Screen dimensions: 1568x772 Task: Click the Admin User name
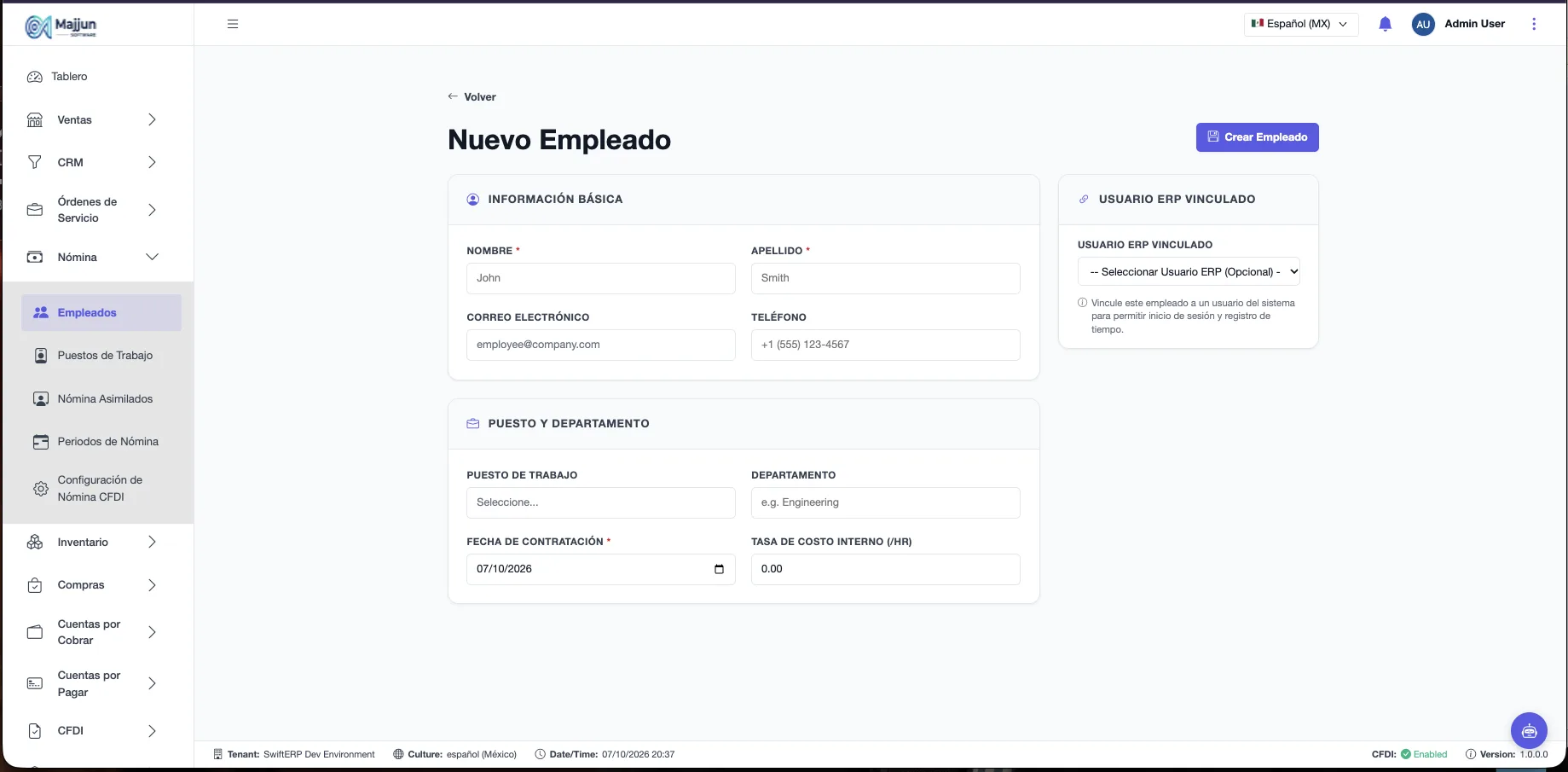(1474, 24)
